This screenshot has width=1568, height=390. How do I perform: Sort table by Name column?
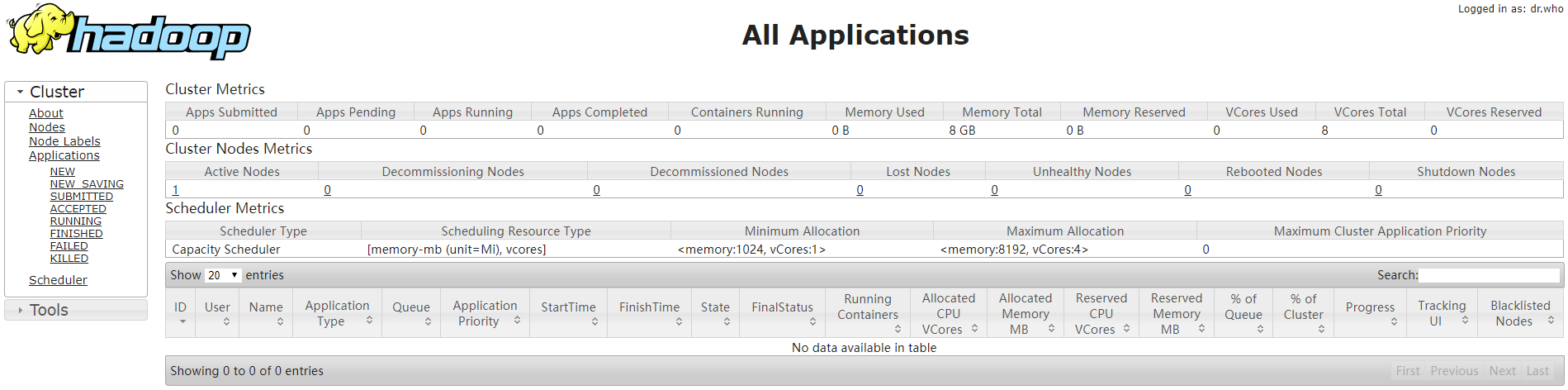pos(266,312)
